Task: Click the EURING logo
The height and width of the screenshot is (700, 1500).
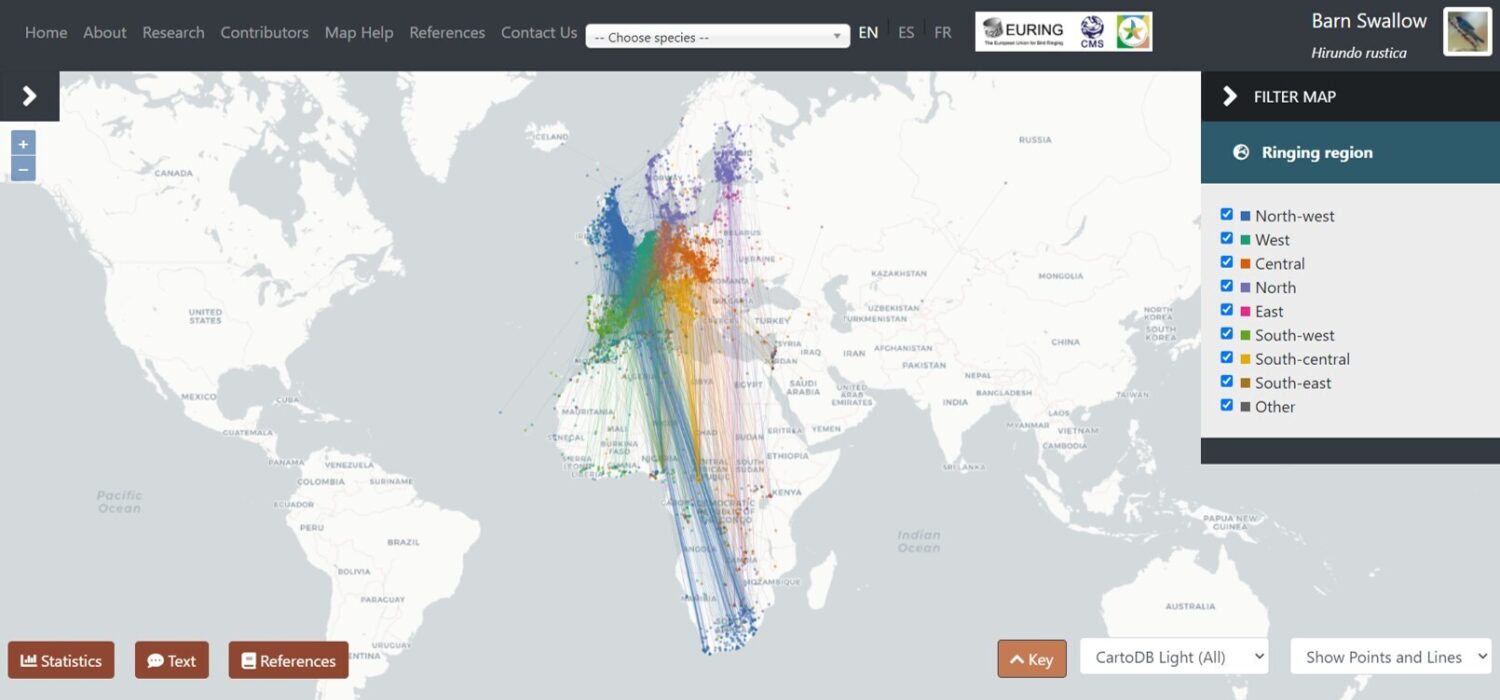Action: click(1022, 32)
